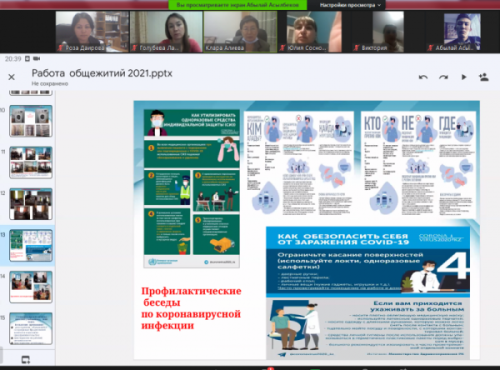Click the camera icon beside 20:39
Viewport: 500px width, 370px height.
tap(37, 59)
